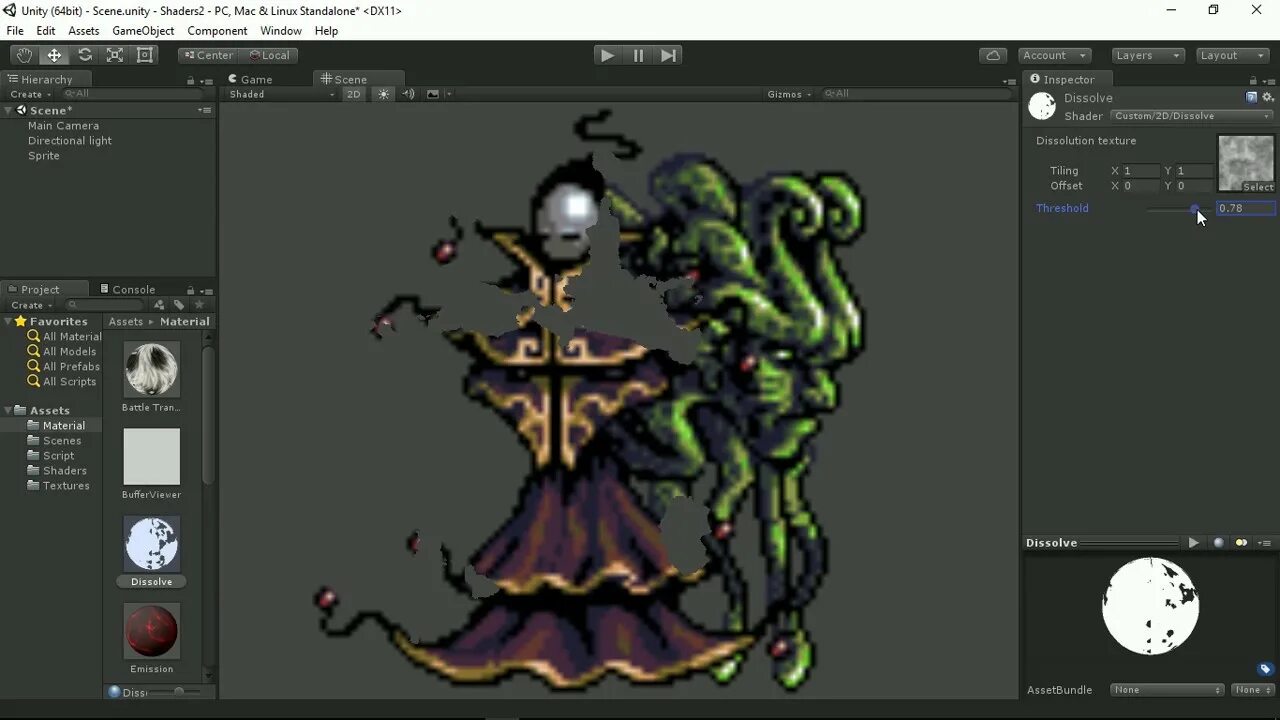Open the Layers dropdown
Image resolution: width=1280 pixels, height=720 pixels.
point(1148,55)
